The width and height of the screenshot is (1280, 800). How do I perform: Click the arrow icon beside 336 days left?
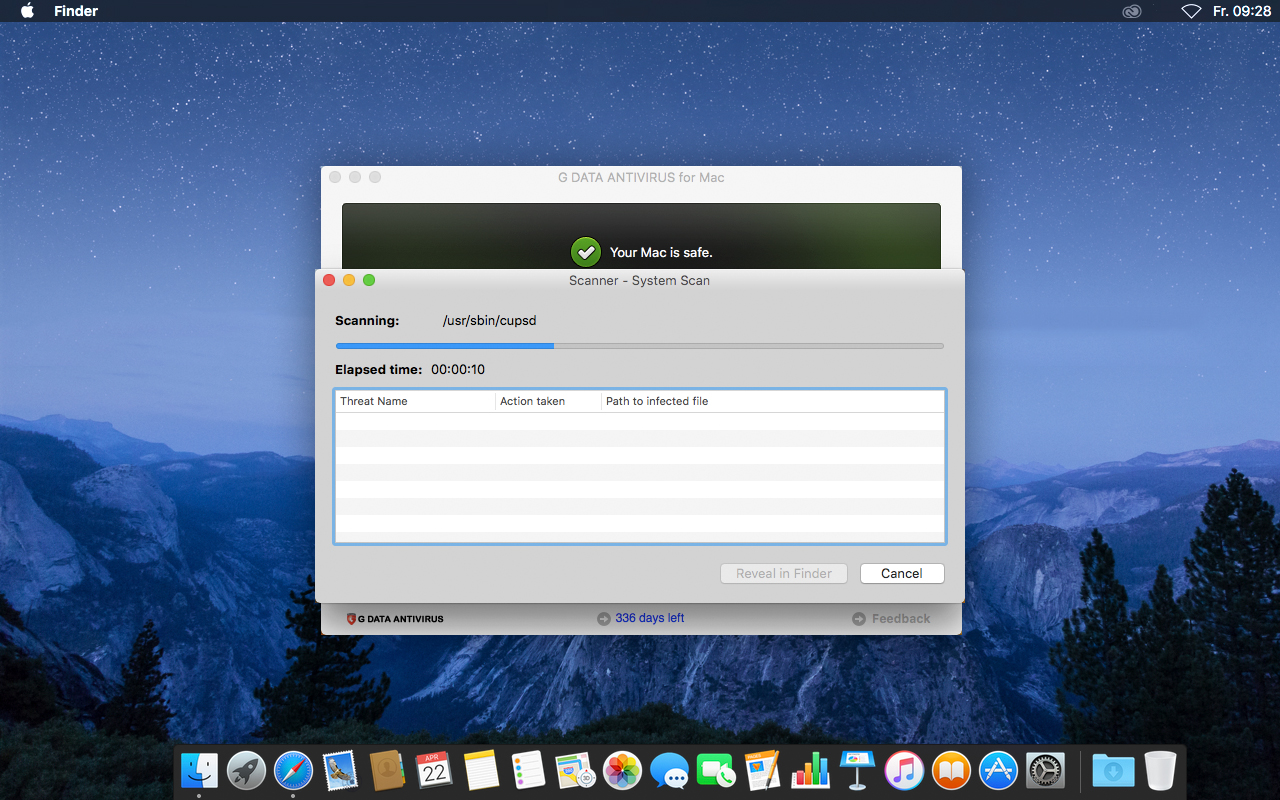[x=604, y=619]
